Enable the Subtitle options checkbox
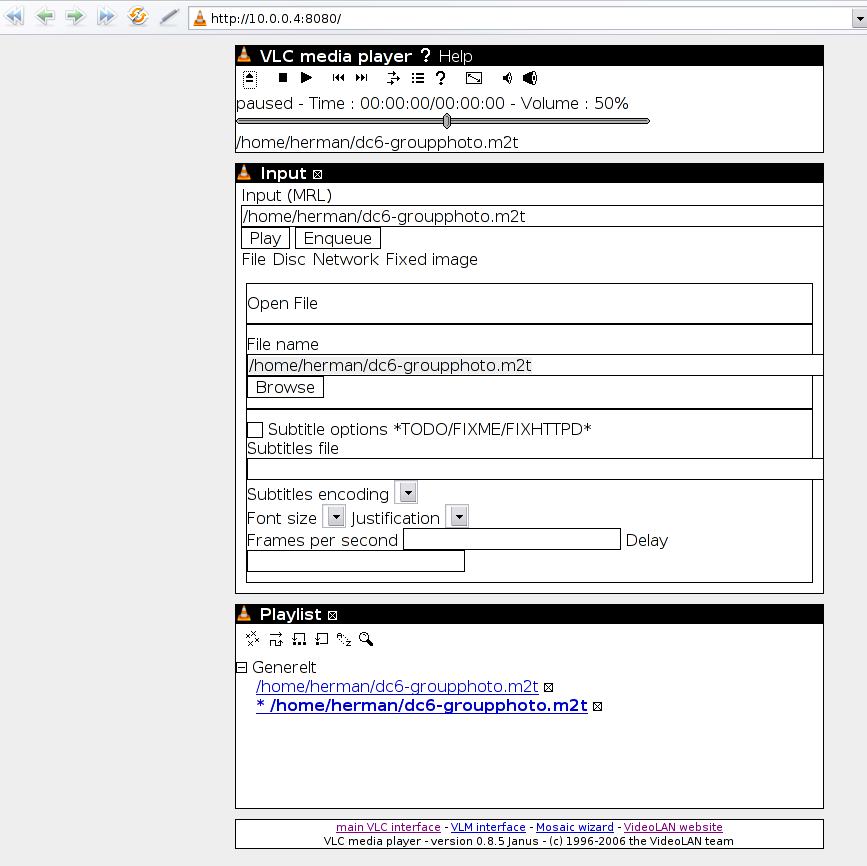This screenshot has height=866, width=867. (x=255, y=430)
